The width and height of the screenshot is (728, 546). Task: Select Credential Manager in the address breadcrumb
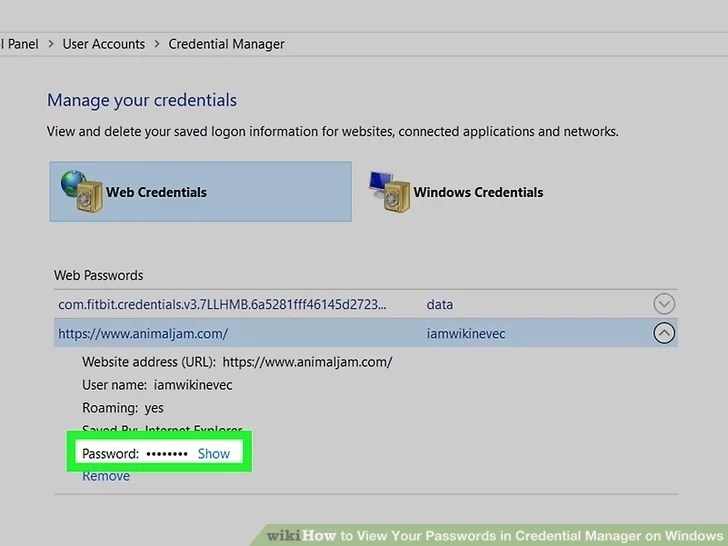click(x=226, y=44)
